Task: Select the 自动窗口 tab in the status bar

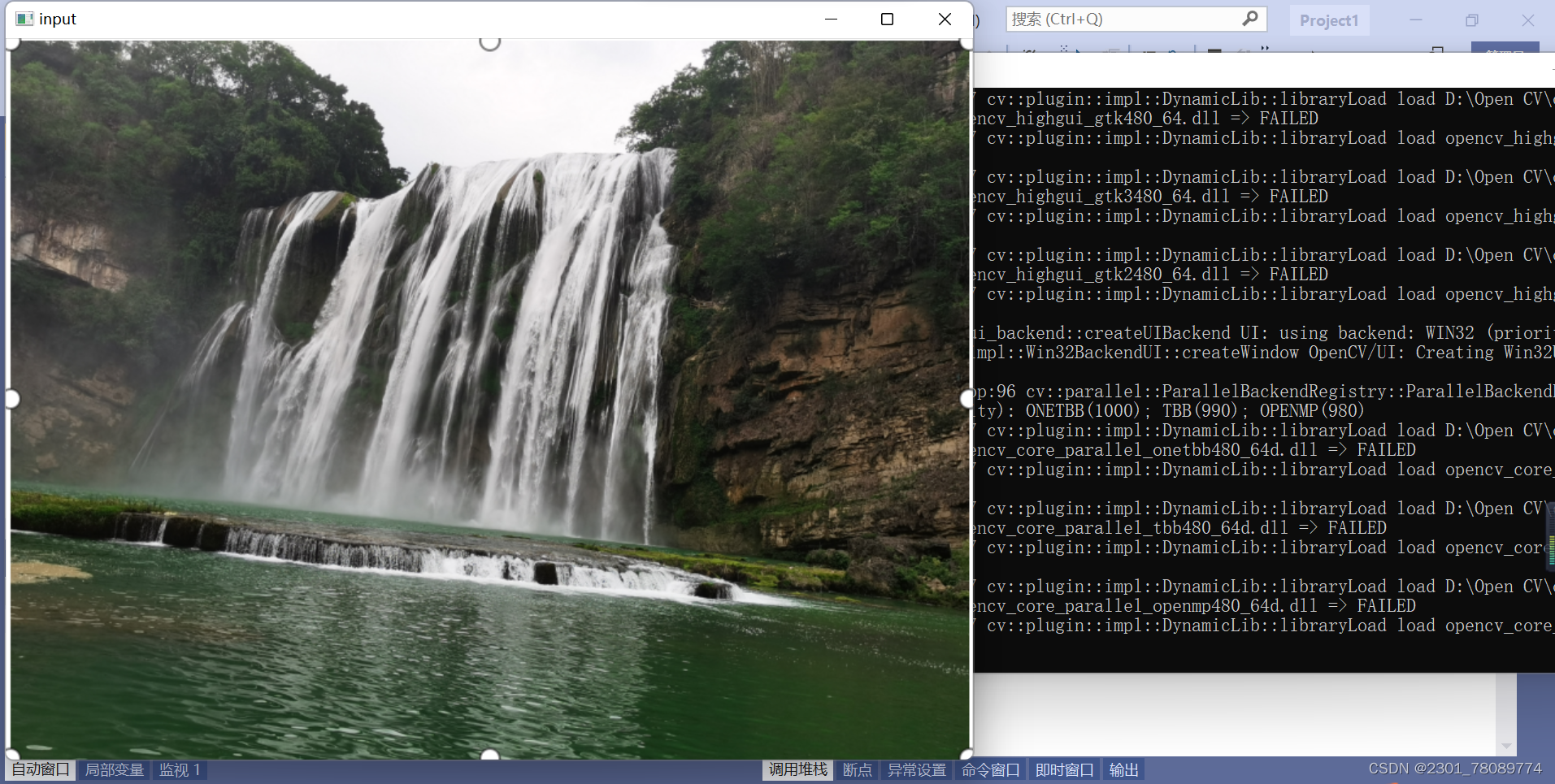Action: tap(38, 769)
